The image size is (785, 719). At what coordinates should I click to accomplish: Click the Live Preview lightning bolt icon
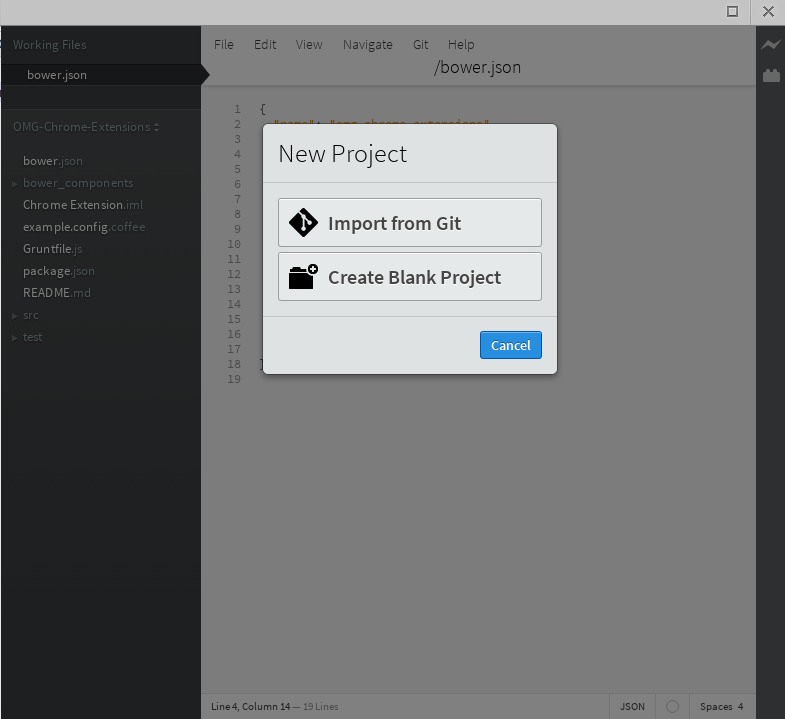[x=770, y=45]
